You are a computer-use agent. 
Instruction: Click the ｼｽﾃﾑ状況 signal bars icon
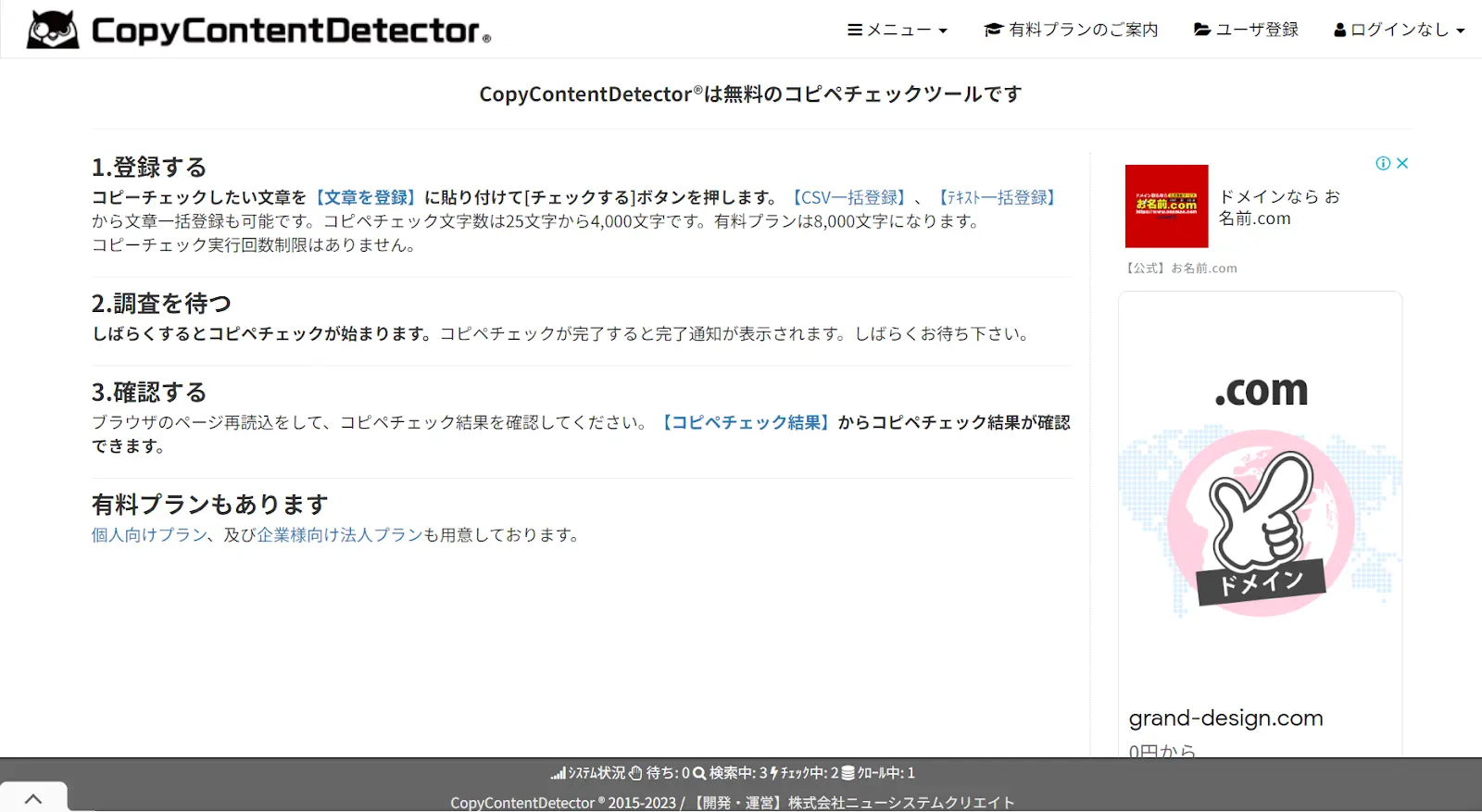[x=558, y=772]
